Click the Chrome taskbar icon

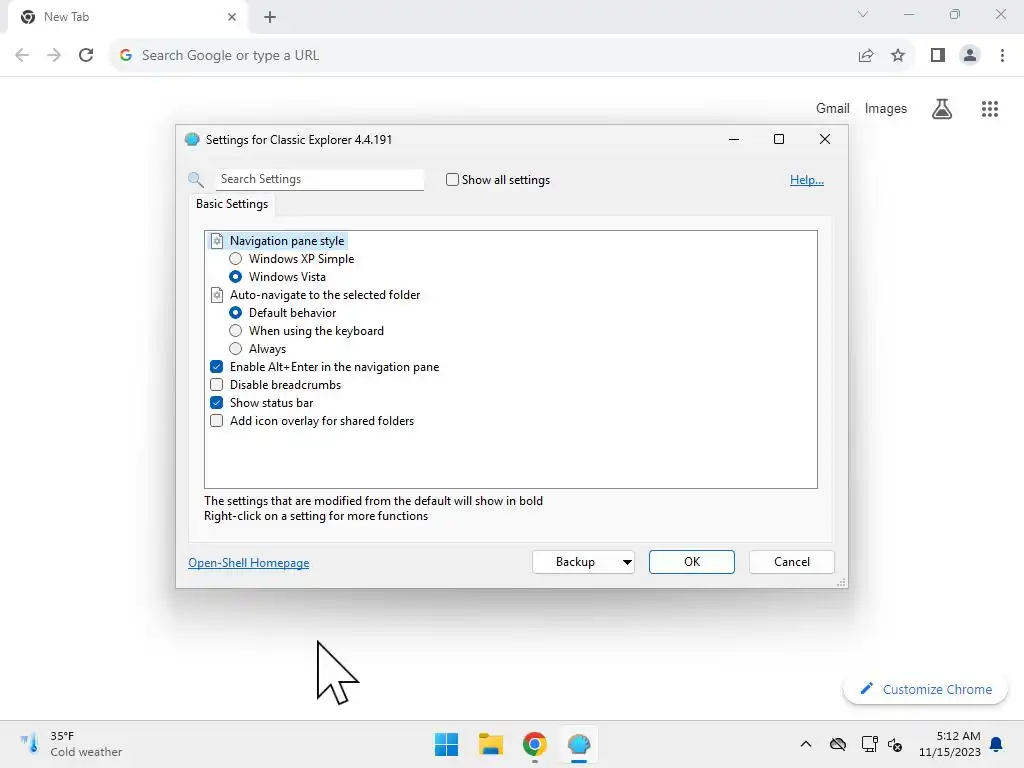click(534, 744)
